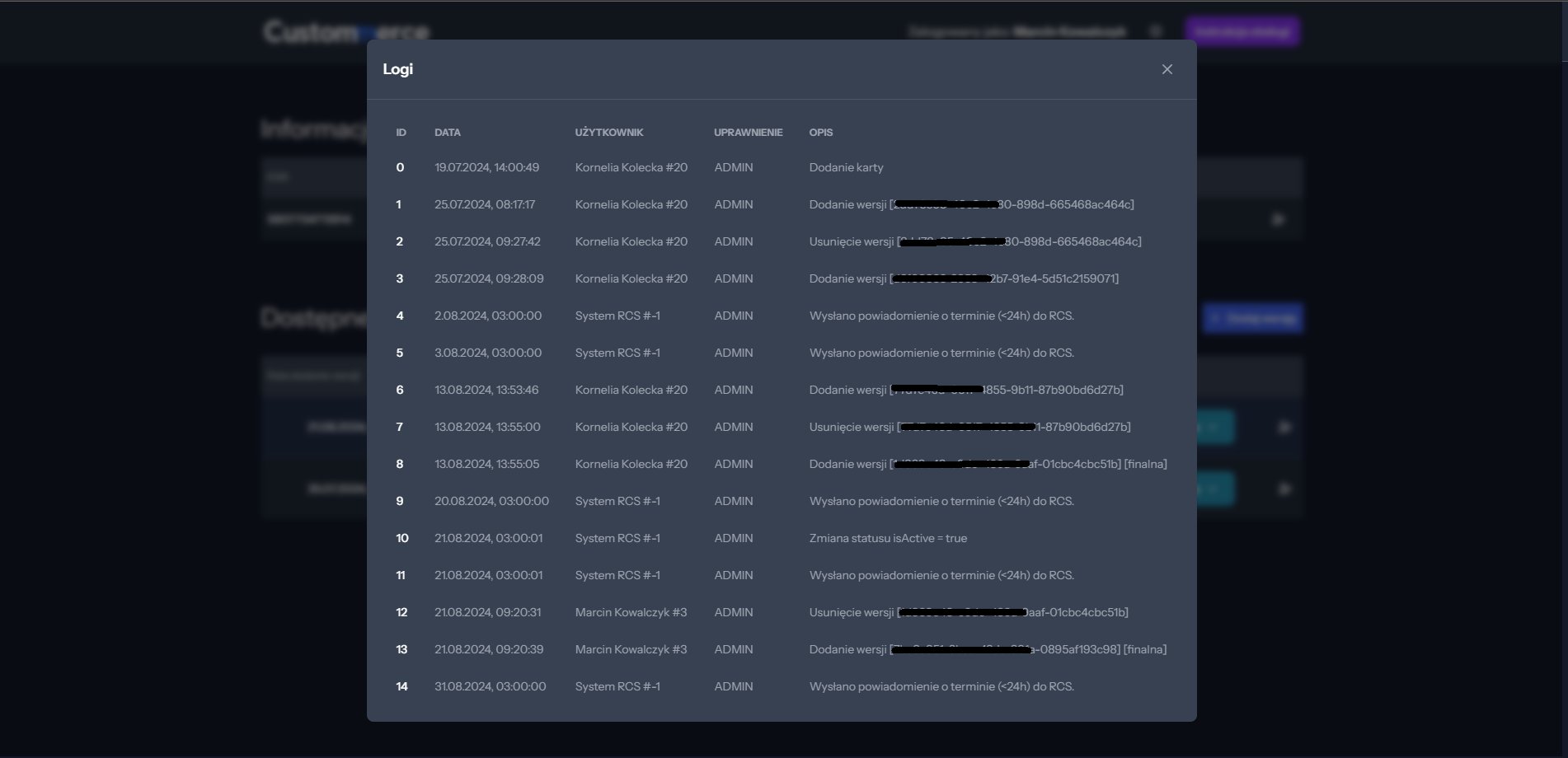Viewport: 1568px width, 758px height.
Task: Click the DATA column header
Action: click(x=447, y=133)
